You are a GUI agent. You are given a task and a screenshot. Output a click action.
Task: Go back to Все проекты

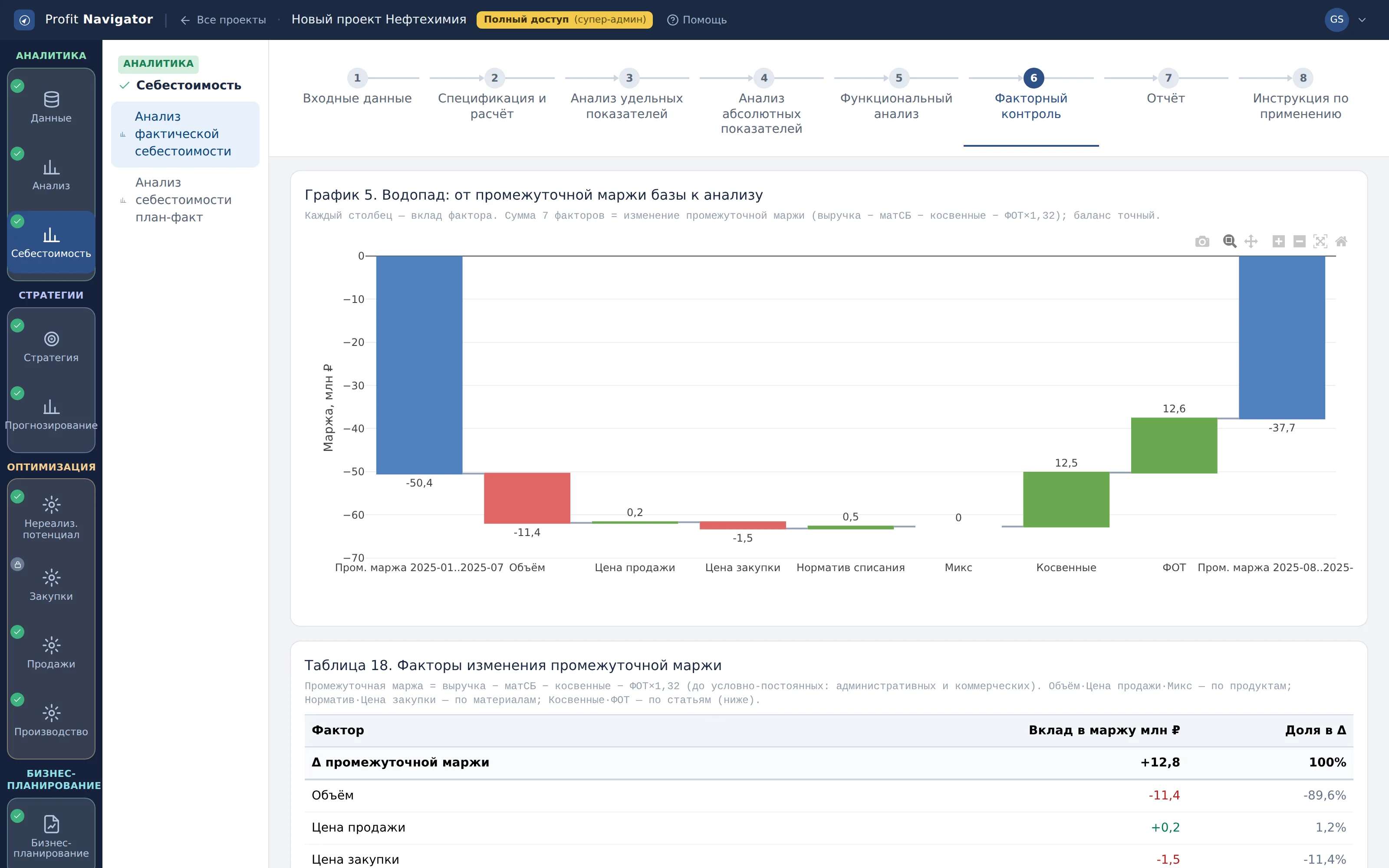coord(223,20)
